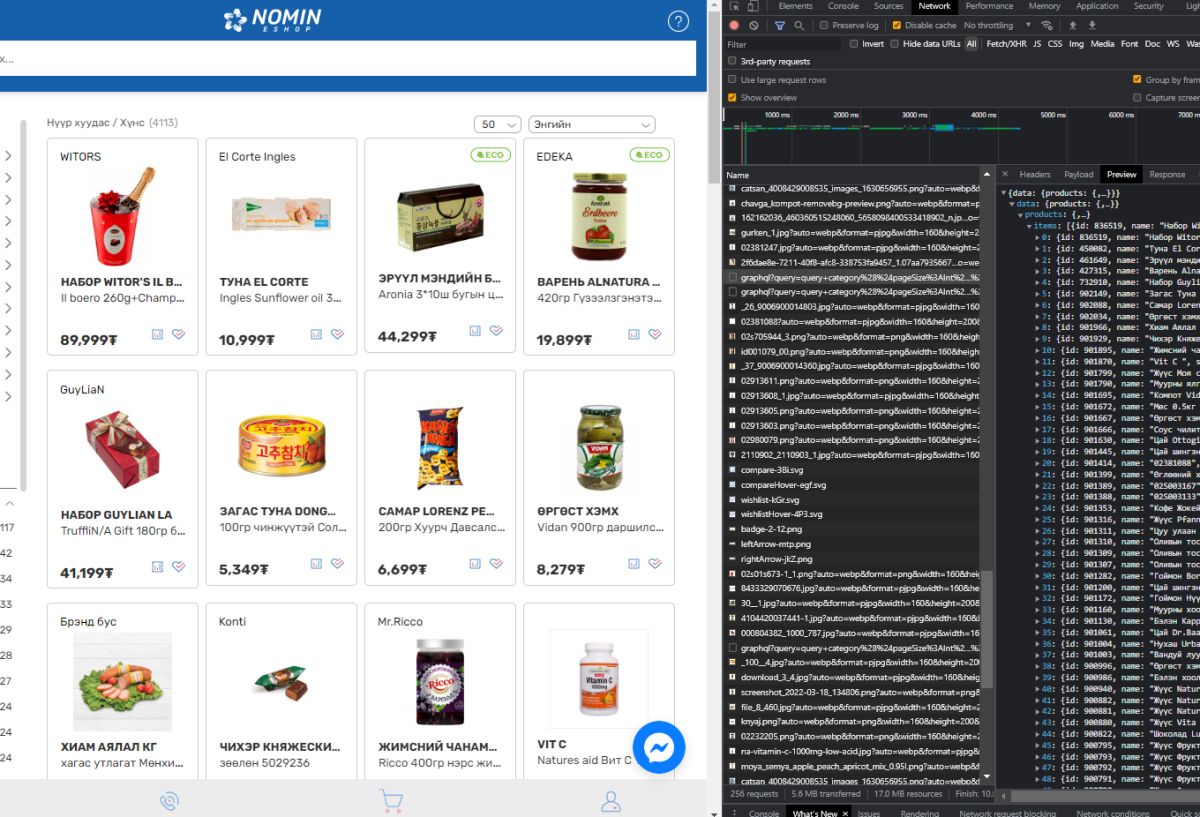Add НАБОР WITOR'S product to wishlist heart
The image size is (1200, 817).
(x=178, y=334)
